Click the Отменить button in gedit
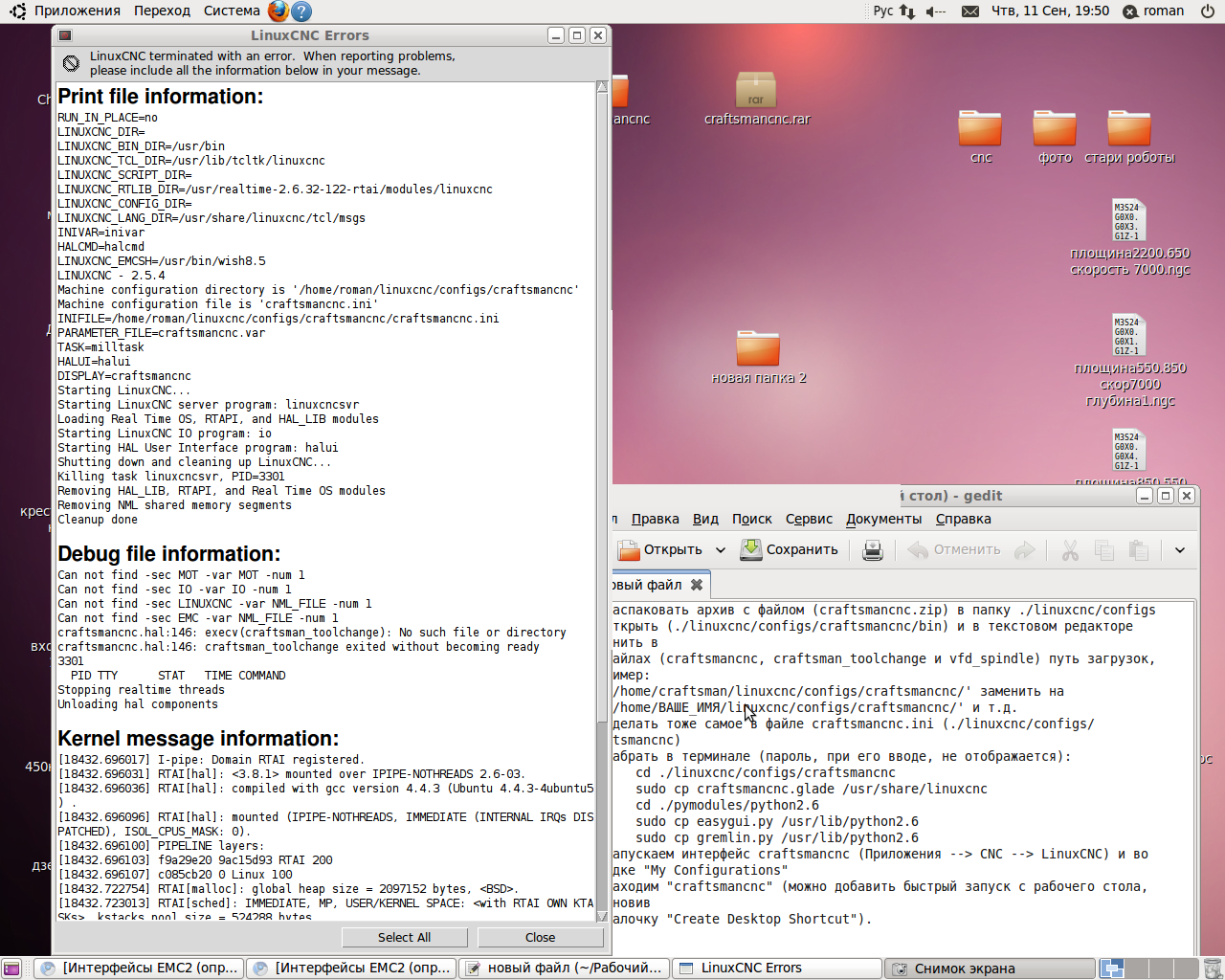1225x980 pixels. [x=954, y=550]
